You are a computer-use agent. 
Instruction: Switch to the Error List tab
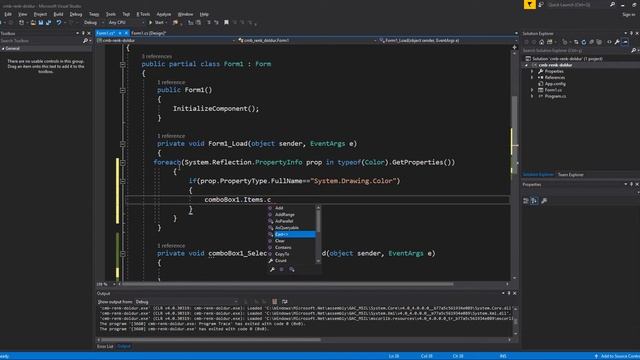click(105, 347)
